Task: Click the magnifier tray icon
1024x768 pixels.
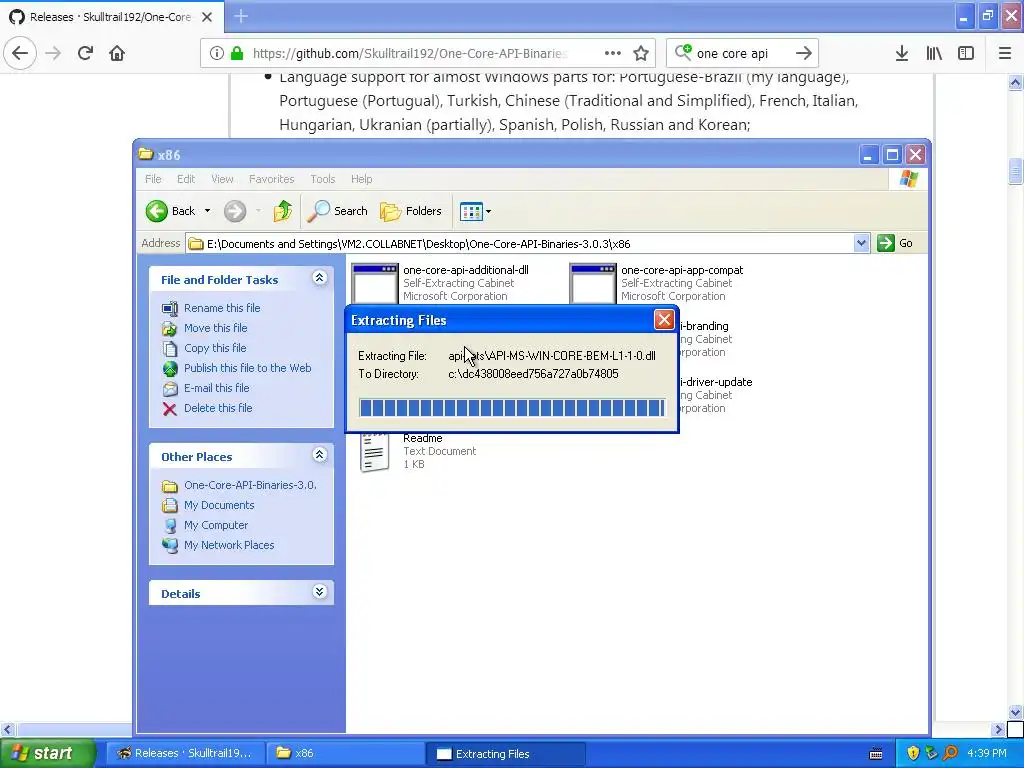Action: point(950,754)
